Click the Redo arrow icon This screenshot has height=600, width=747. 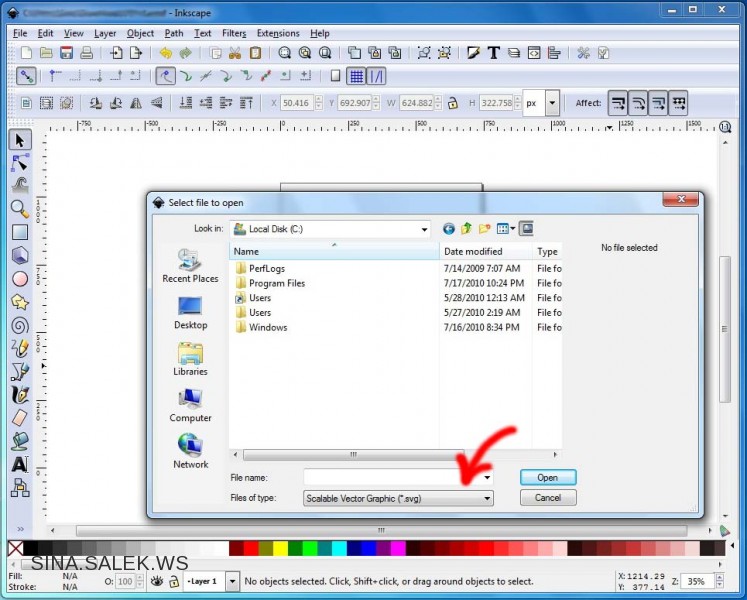tap(185, 53)
